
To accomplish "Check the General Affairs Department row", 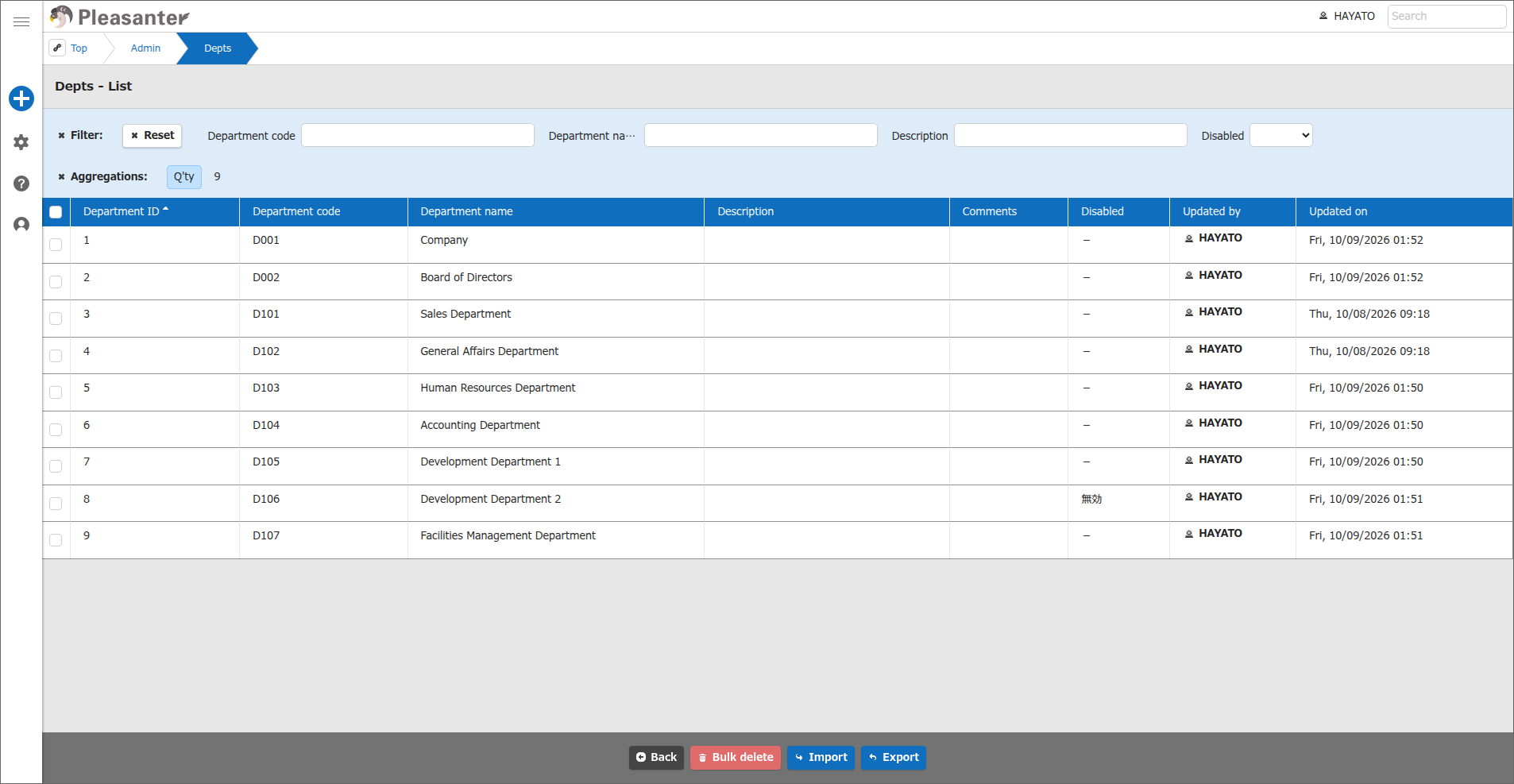I will 56,356.
